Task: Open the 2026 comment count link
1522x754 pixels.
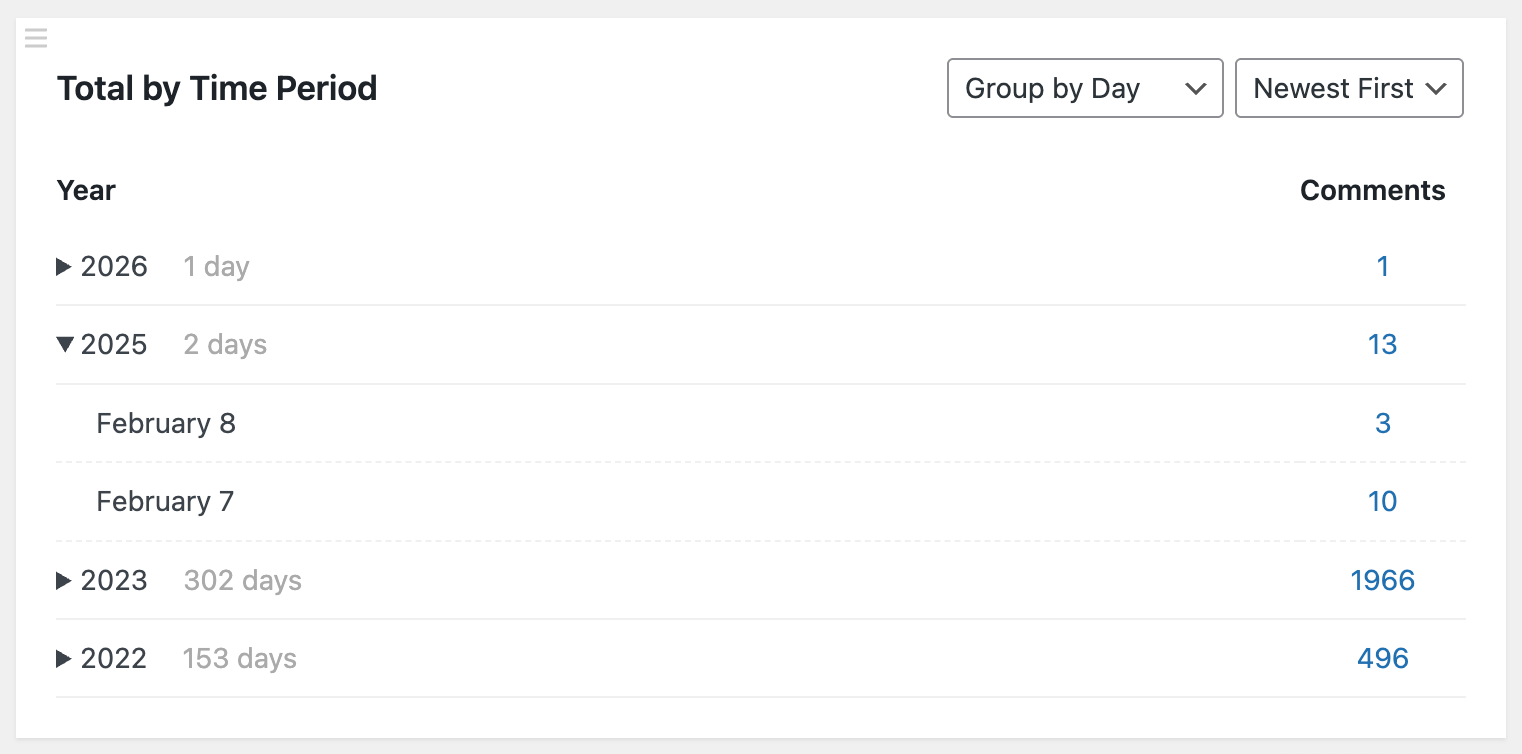Action: 1383,267
